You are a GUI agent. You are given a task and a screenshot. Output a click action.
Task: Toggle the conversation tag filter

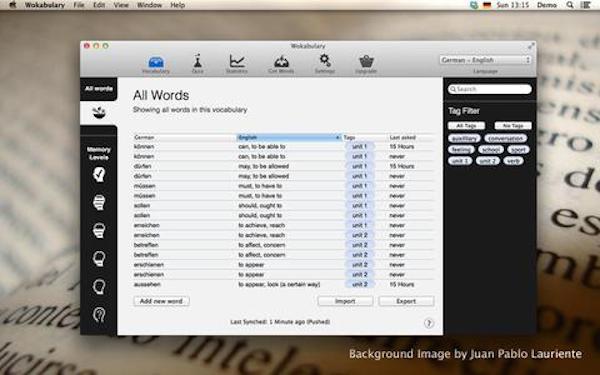[505, 138]
